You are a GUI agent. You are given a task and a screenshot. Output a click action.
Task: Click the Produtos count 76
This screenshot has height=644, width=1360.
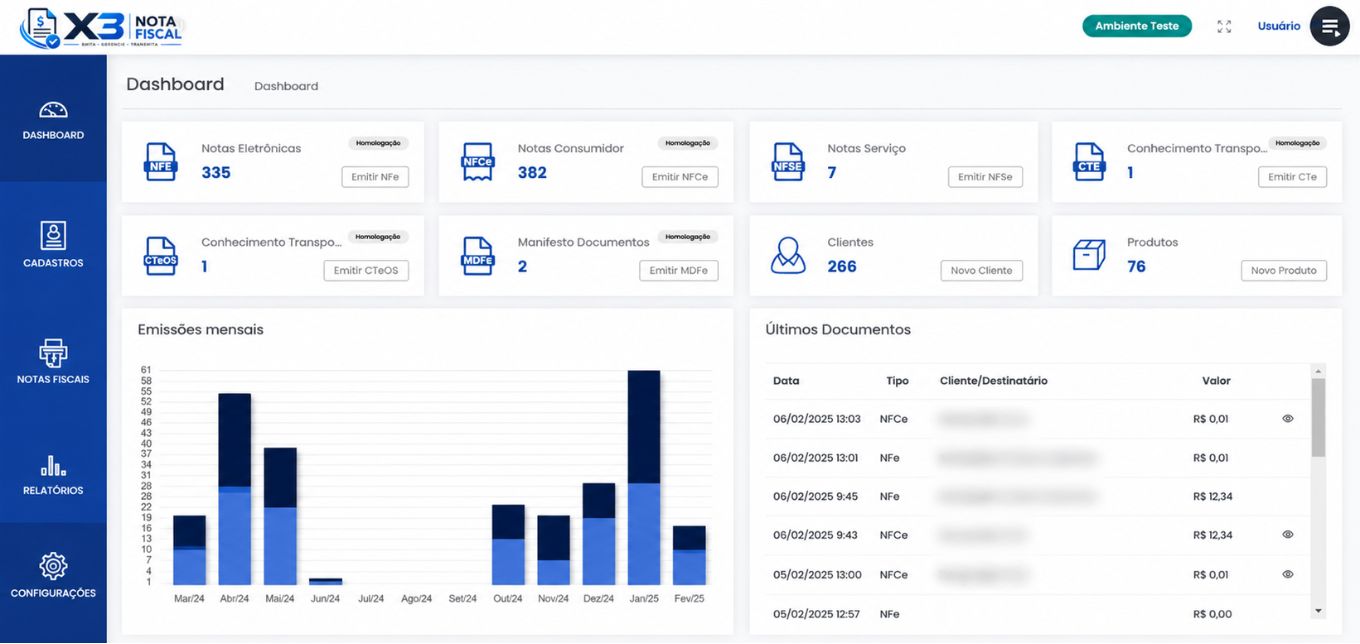pyautogui.click(x=1136, y=266)
